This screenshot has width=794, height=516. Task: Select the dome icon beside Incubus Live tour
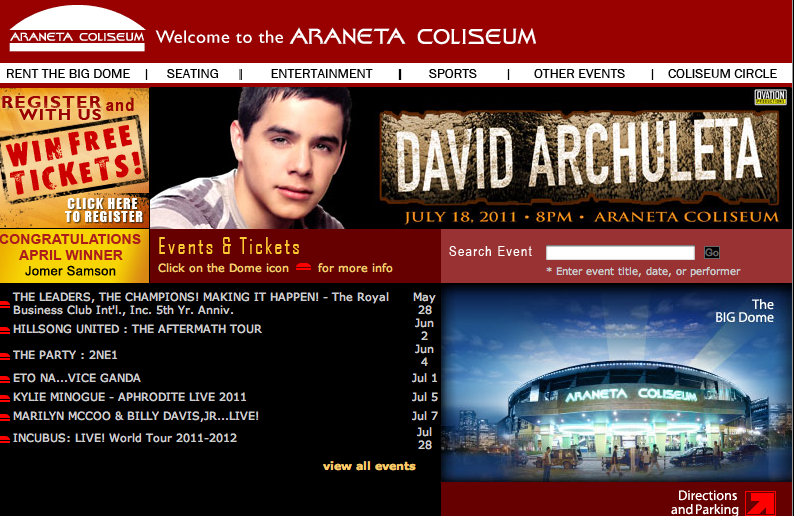tap(5, 439)
